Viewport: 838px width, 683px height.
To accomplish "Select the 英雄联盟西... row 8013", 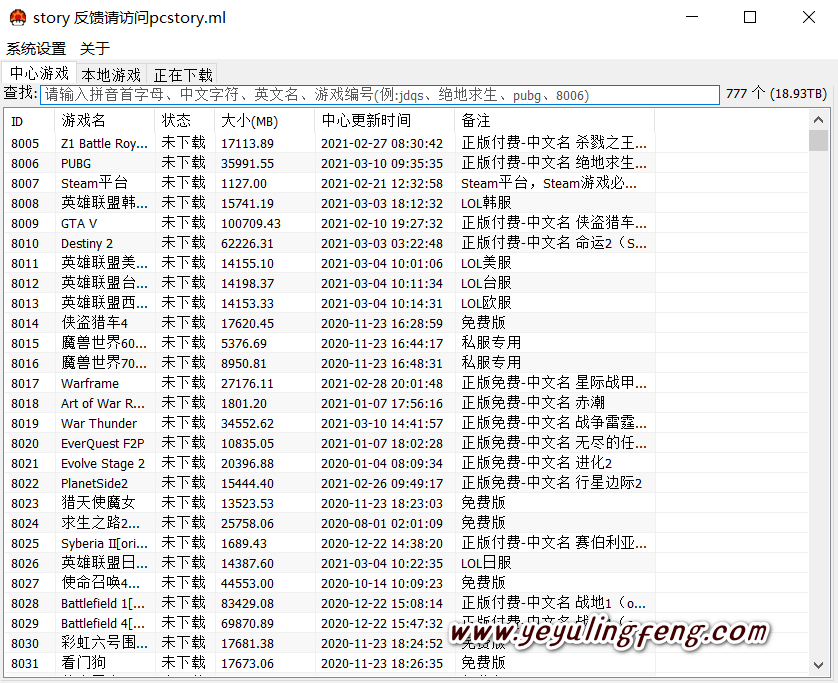I will click(x=406, y=303).
